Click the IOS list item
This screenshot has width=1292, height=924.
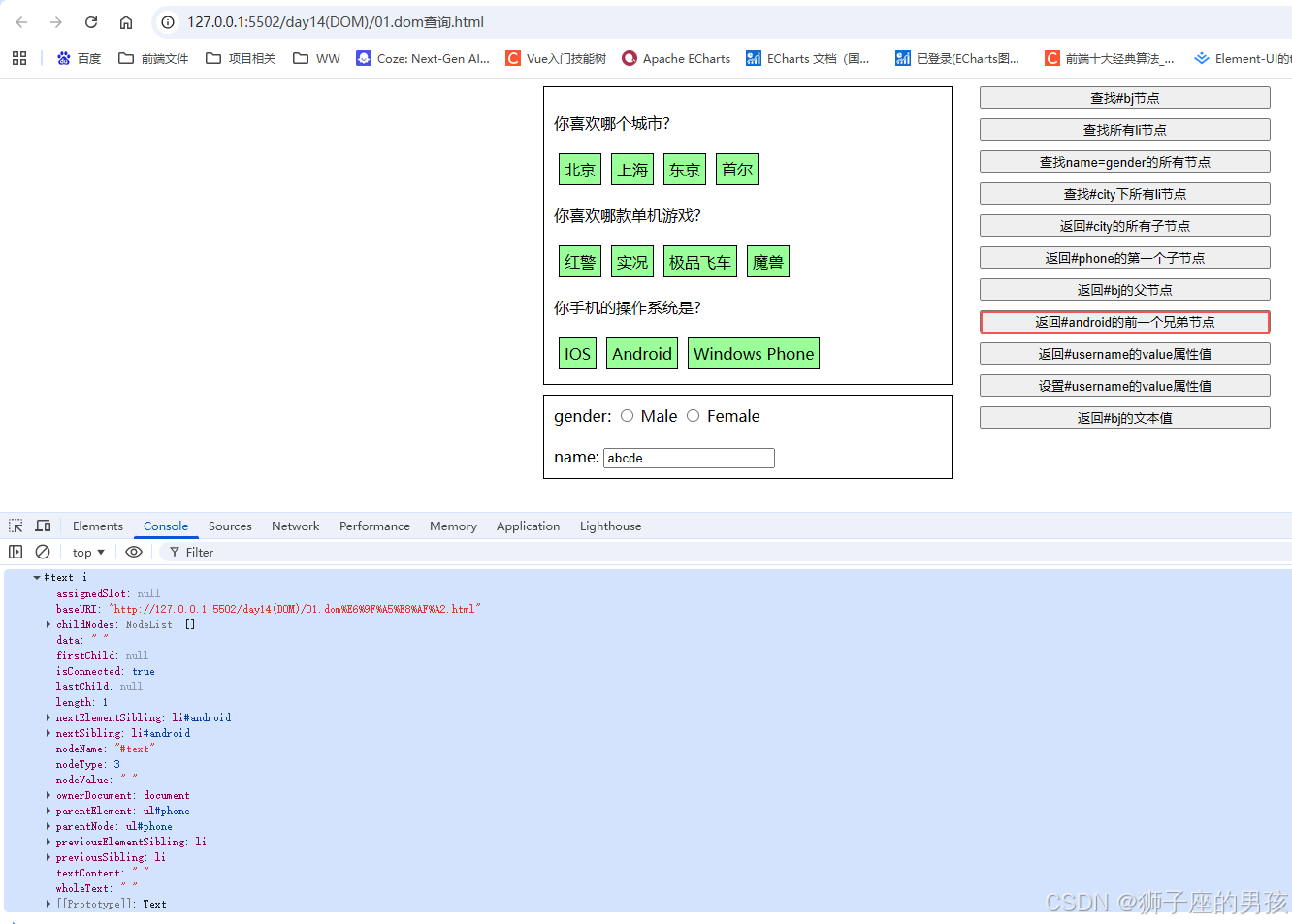[577, 354]
